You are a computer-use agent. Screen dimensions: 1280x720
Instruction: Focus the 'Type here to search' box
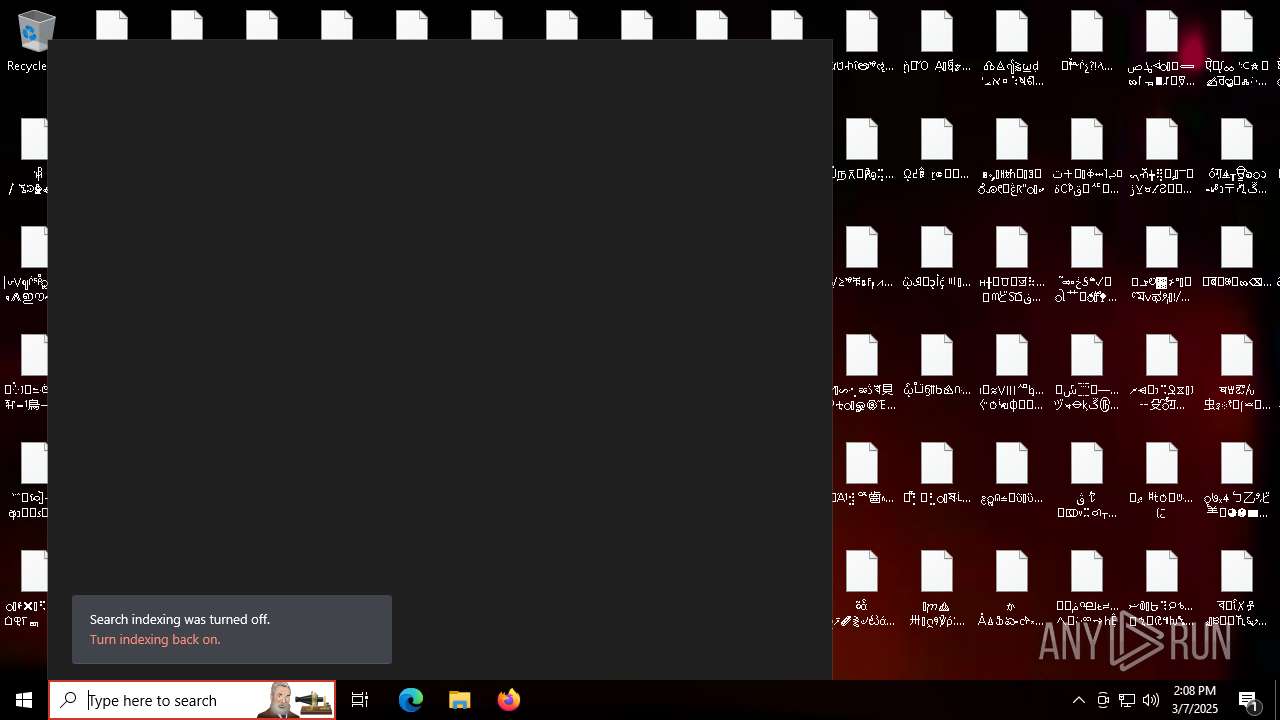(x=192, y=700)
